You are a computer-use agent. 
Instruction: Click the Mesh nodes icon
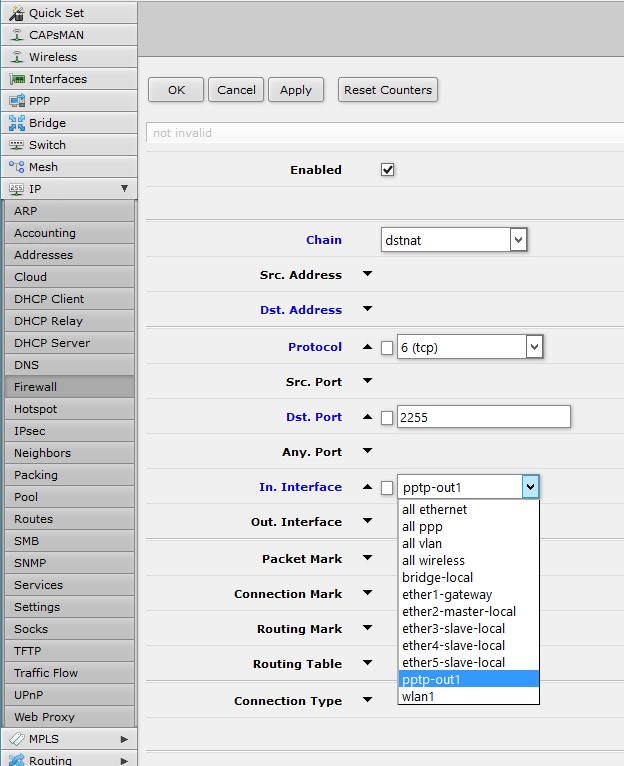coord(17,167)
